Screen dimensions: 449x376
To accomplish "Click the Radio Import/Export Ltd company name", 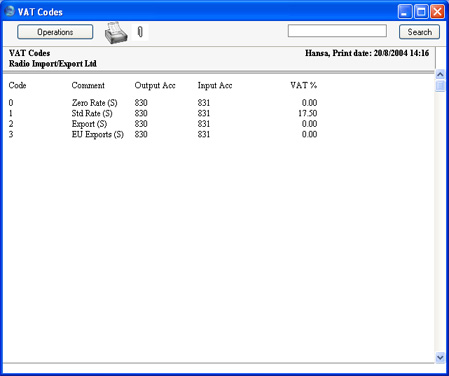I will point(53,64).
